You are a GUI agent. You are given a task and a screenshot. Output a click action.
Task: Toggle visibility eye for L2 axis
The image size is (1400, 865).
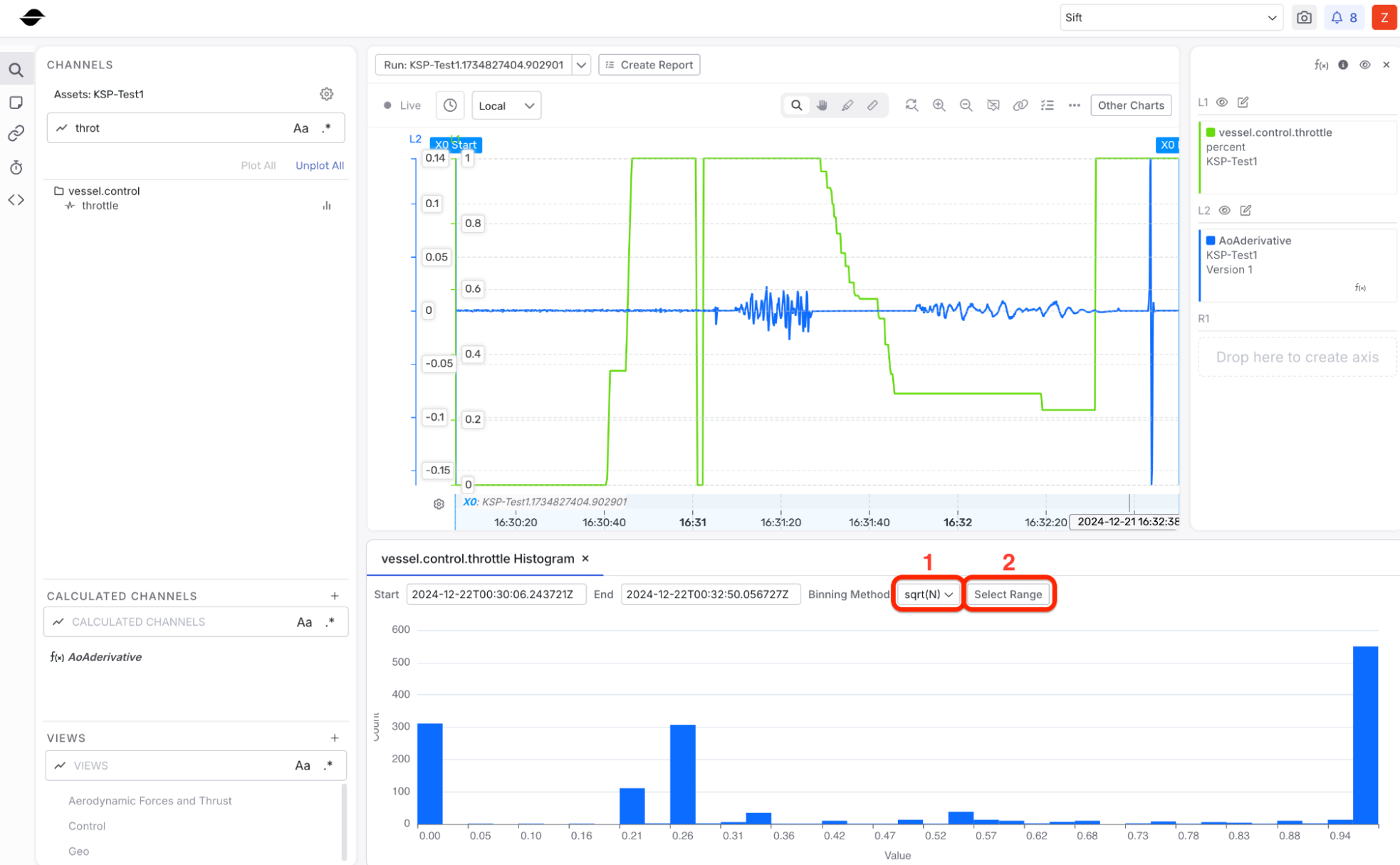[1224, 211]
